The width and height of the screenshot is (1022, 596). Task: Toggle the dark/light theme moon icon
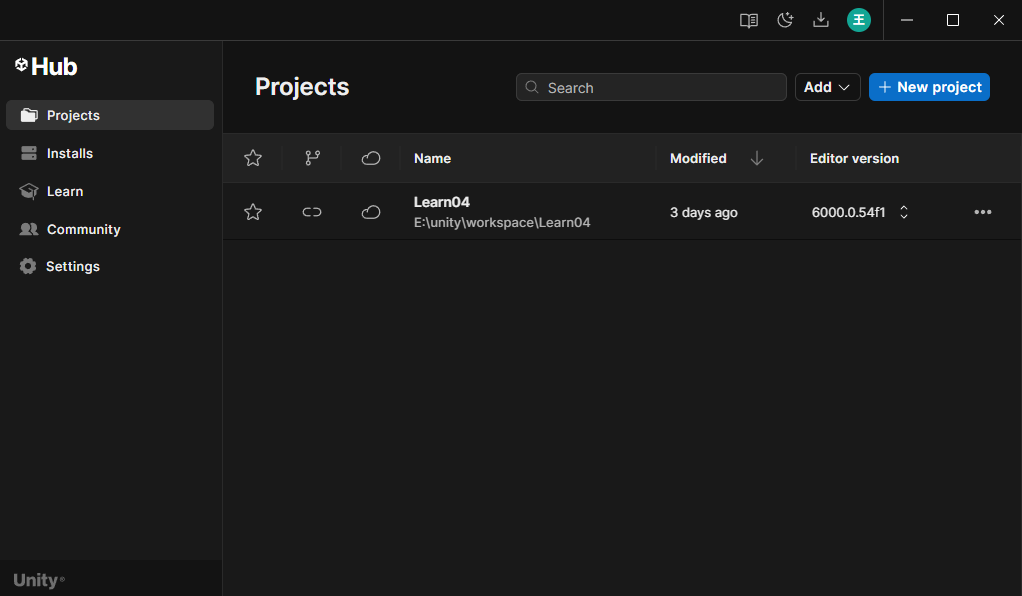[x=785, y=20]
